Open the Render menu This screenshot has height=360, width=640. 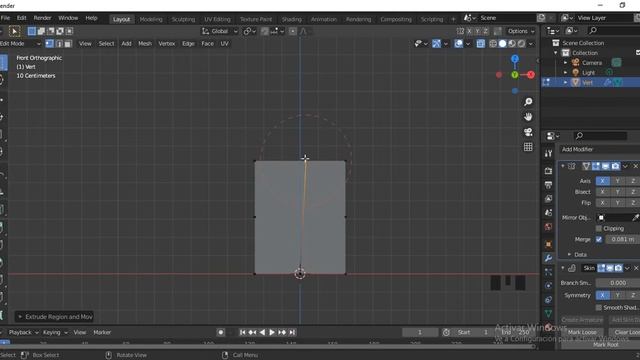(42, 18)
